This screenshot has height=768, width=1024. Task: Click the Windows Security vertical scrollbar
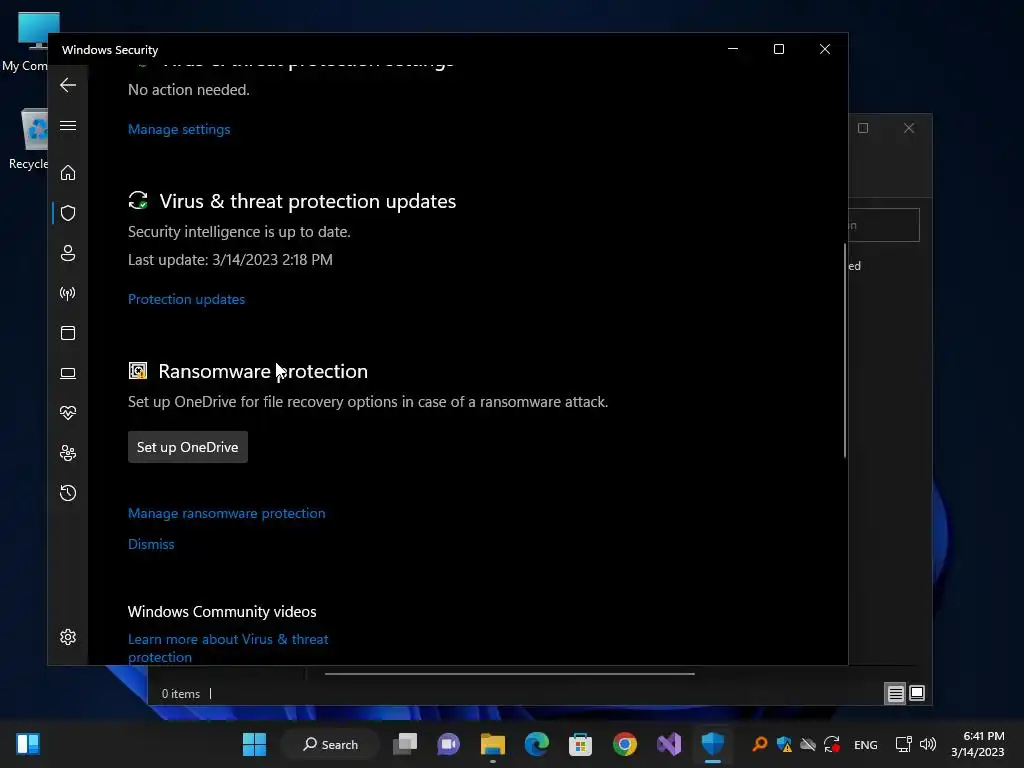pos(844,350)
